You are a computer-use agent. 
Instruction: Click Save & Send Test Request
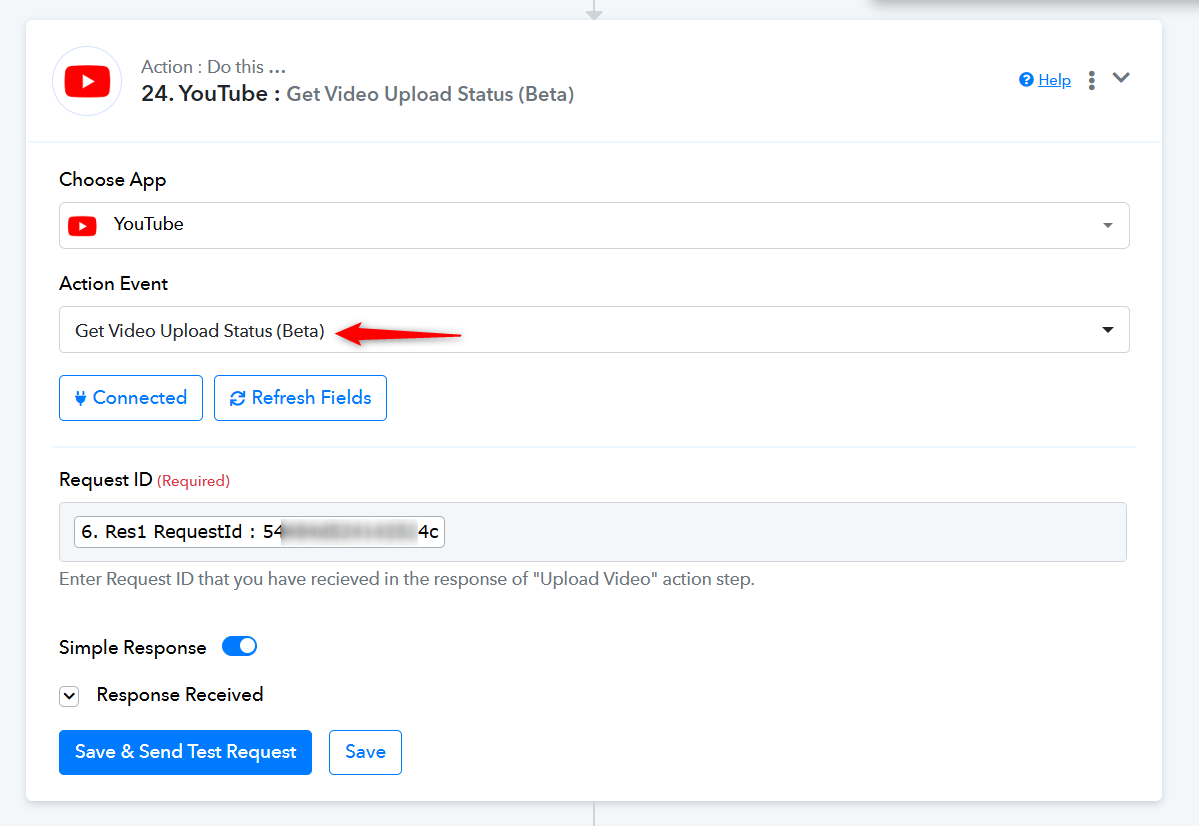pyautogui.click(x=185, y=753)
